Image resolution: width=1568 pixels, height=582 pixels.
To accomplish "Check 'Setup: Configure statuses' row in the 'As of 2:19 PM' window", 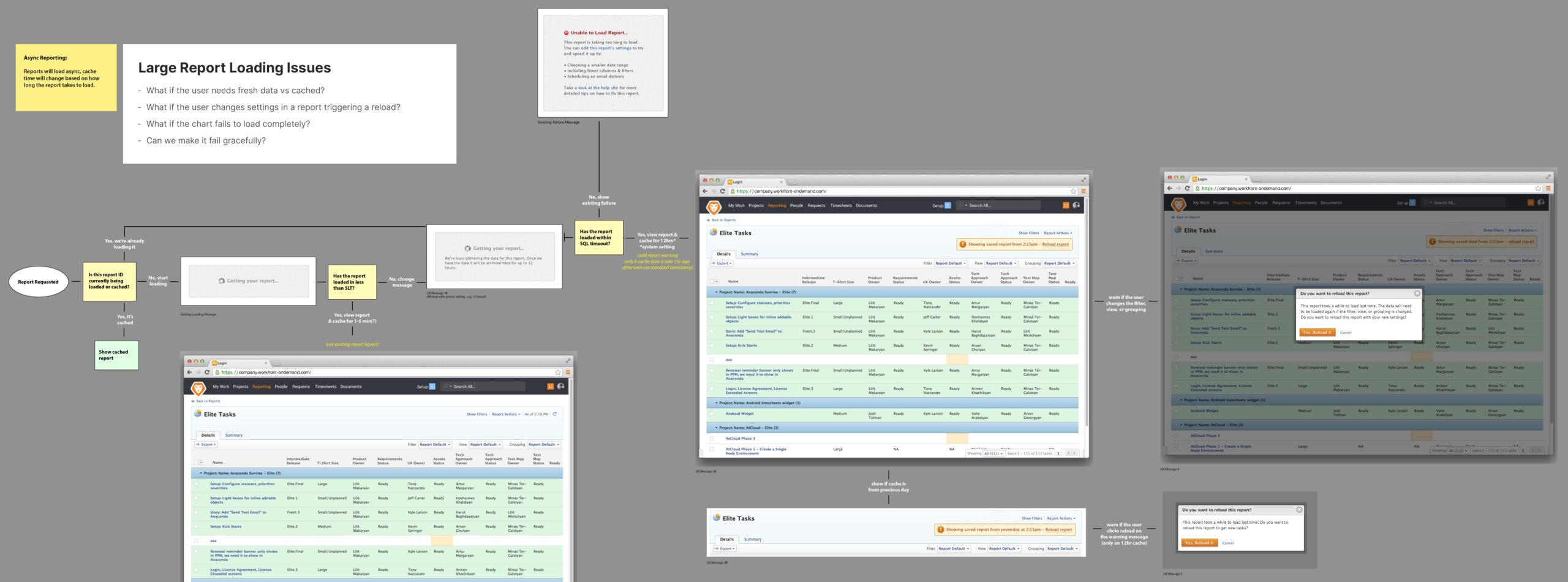I will point(196,484).
